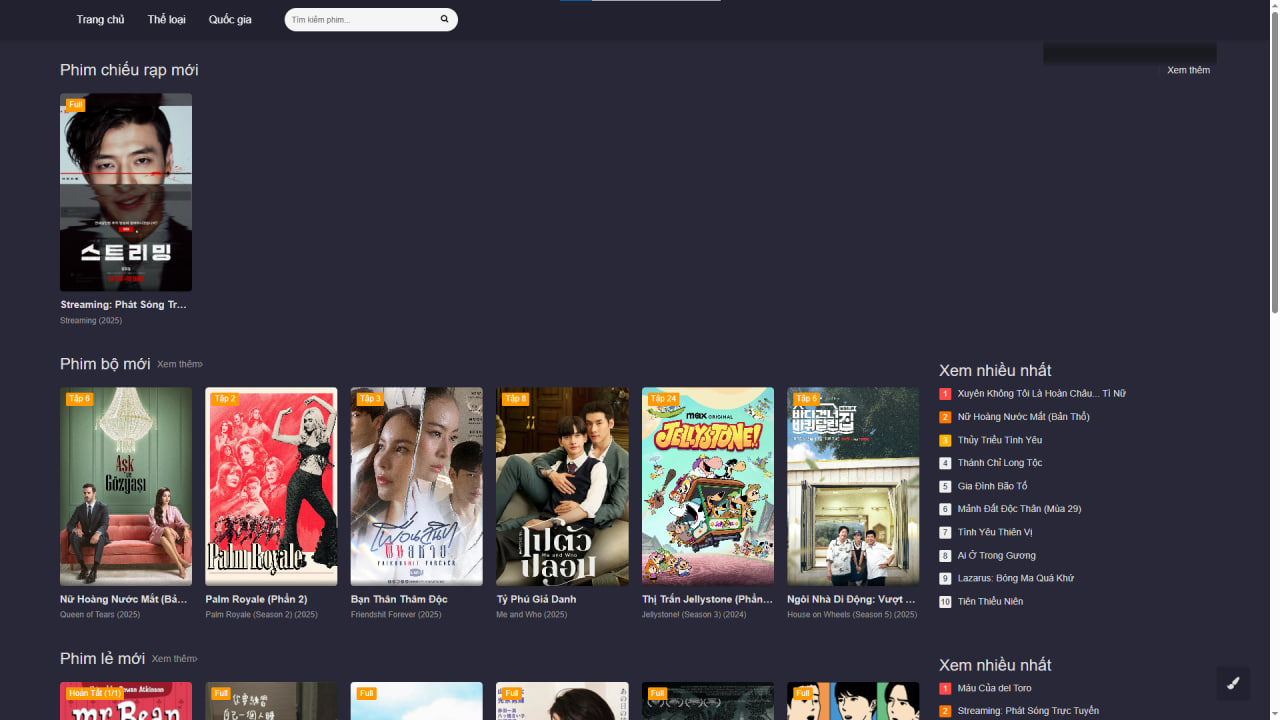The height and width of the screenshot is (720, 1280).
Task: Open the Thể loại genre menu
Action: click(166, 20)
